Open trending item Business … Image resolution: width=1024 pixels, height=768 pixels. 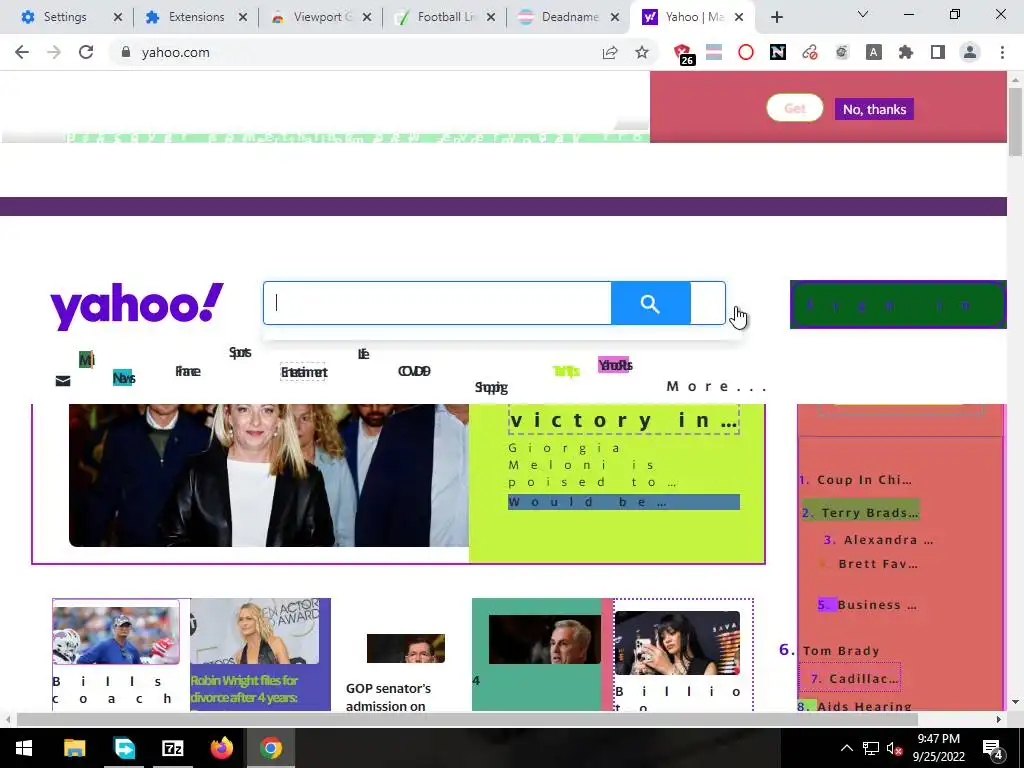click(x=876, y=605)
